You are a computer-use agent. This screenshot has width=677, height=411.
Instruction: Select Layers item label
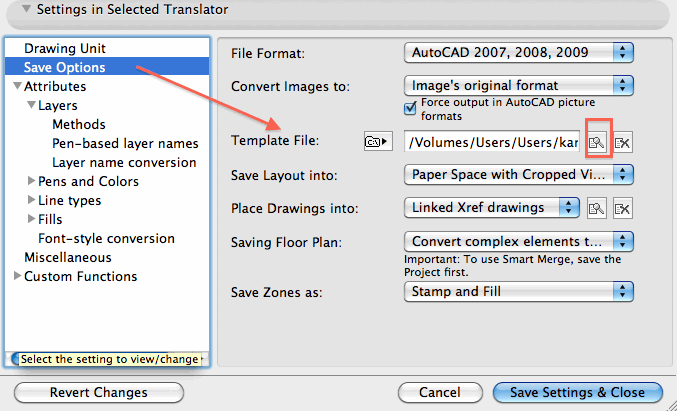pyautogui.click(x=57, y=105)
